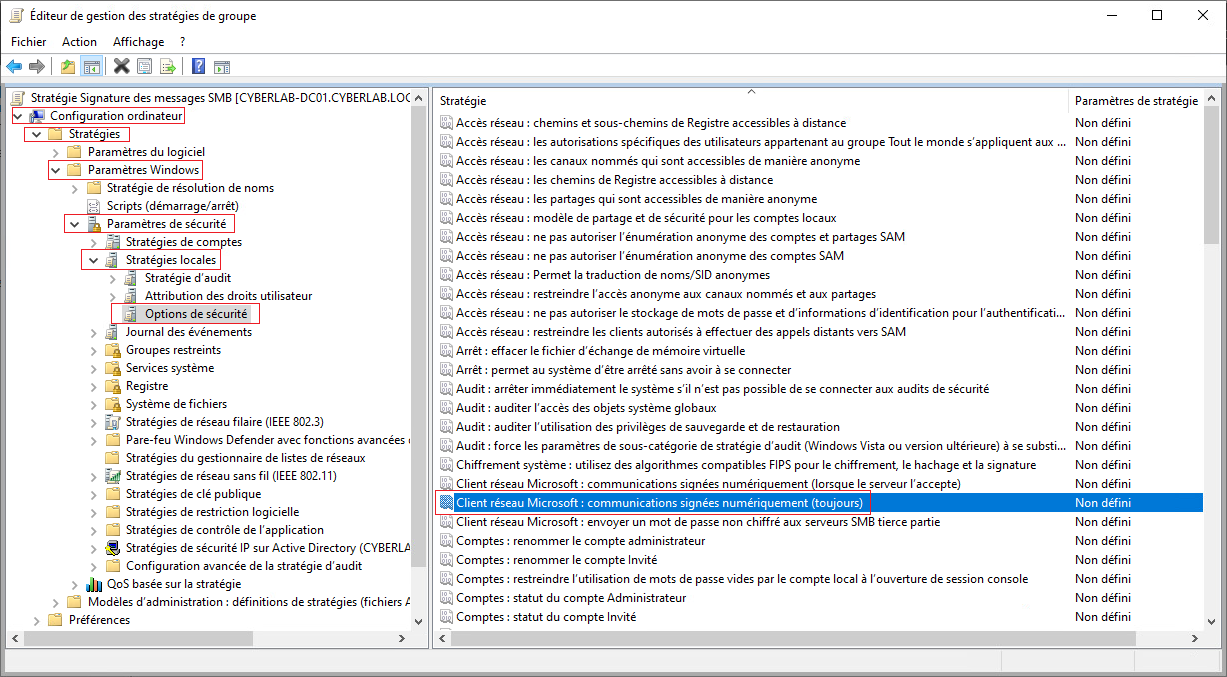
Task: Open Help with the question mark icon
Action: (x=198, y=67)
